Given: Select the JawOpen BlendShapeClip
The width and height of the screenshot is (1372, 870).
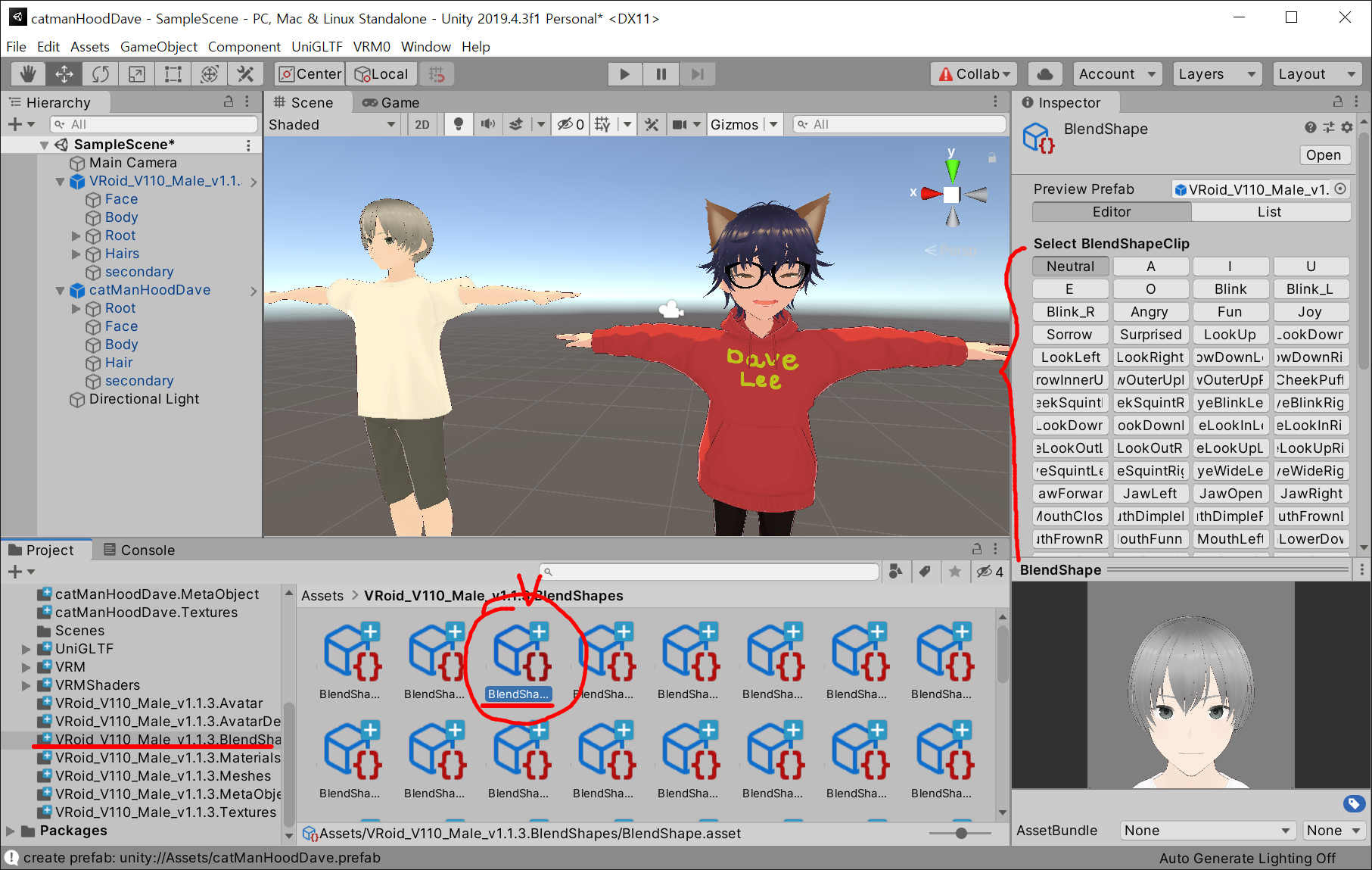Looking at the screenshot, I should (x=1230, y=494).
